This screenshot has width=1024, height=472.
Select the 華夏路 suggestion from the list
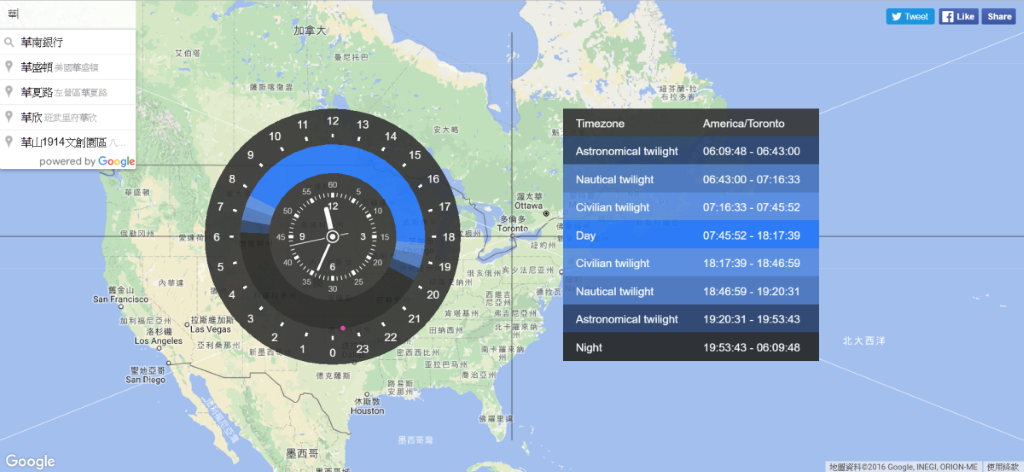(x=36, y=92)
